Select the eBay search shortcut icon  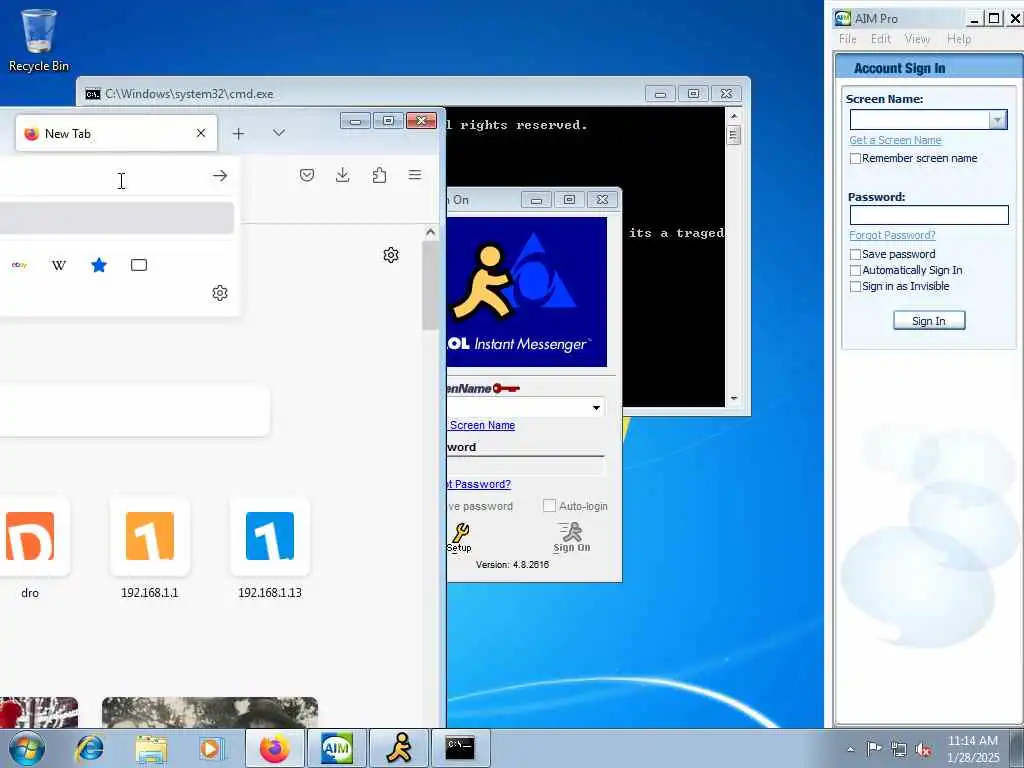(x=20, y=265)
